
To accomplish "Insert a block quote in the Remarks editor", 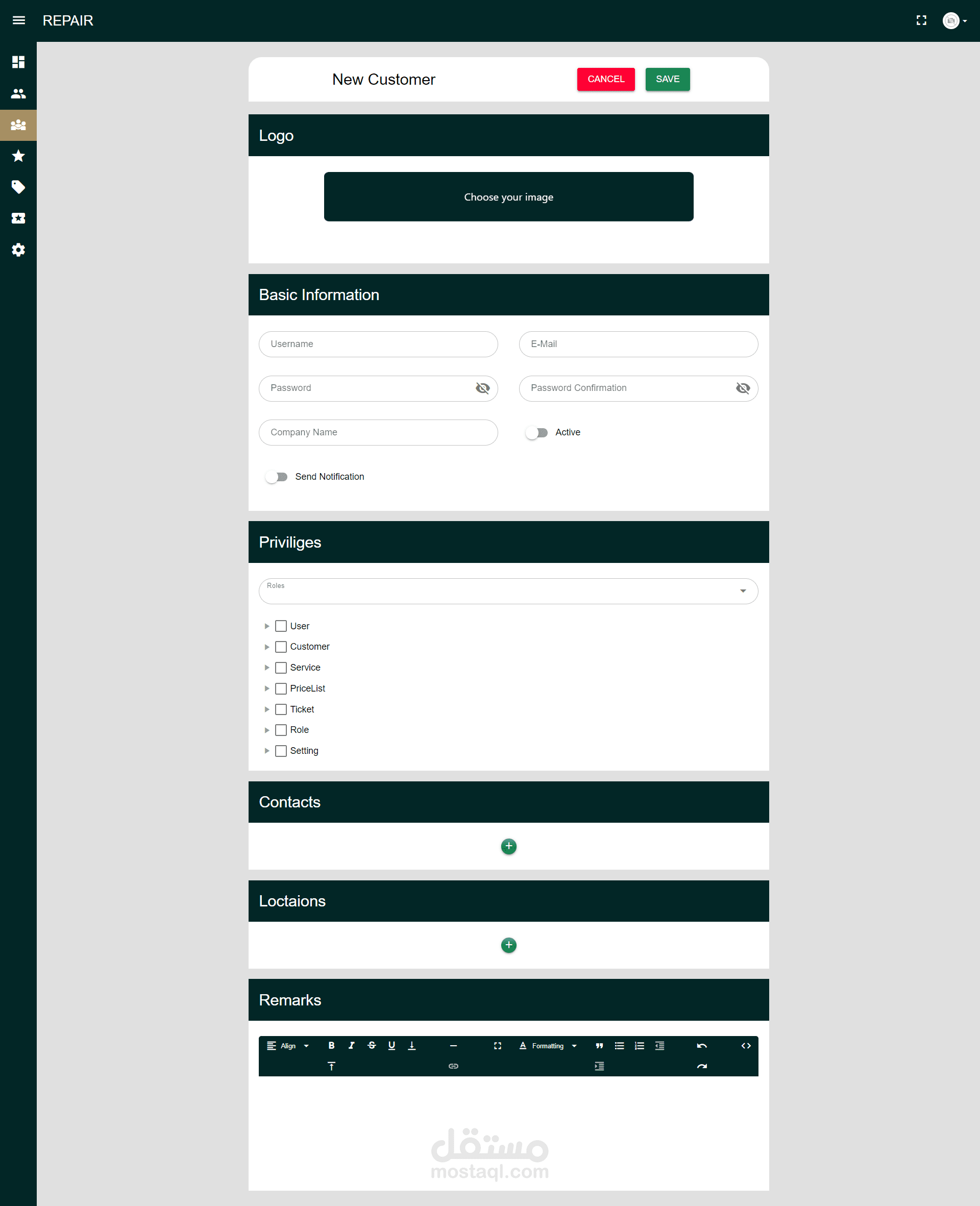I will tap(599, 1046).
